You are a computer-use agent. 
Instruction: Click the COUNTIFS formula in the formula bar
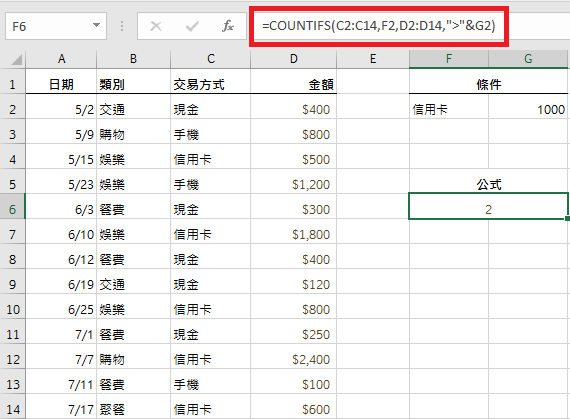tap(378, 26)
